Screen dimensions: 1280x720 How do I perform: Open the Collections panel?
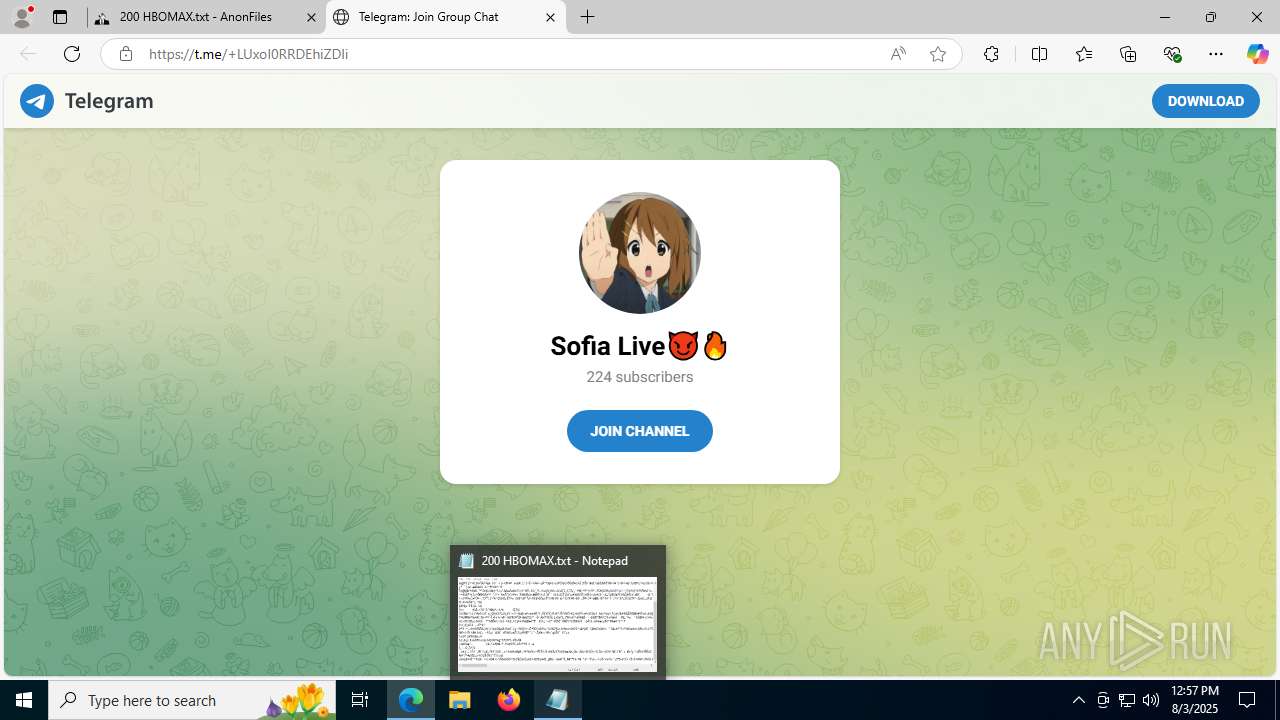tap(1128, 54)
